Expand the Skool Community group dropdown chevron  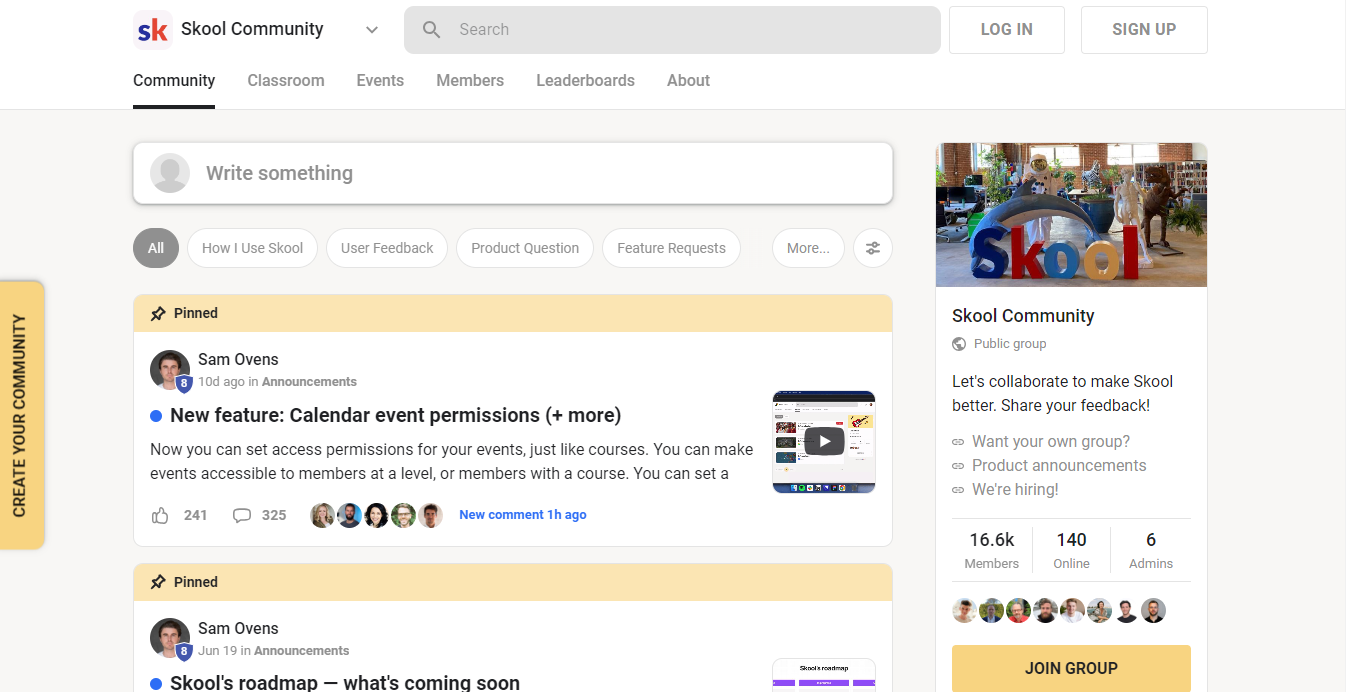point(372,30)
